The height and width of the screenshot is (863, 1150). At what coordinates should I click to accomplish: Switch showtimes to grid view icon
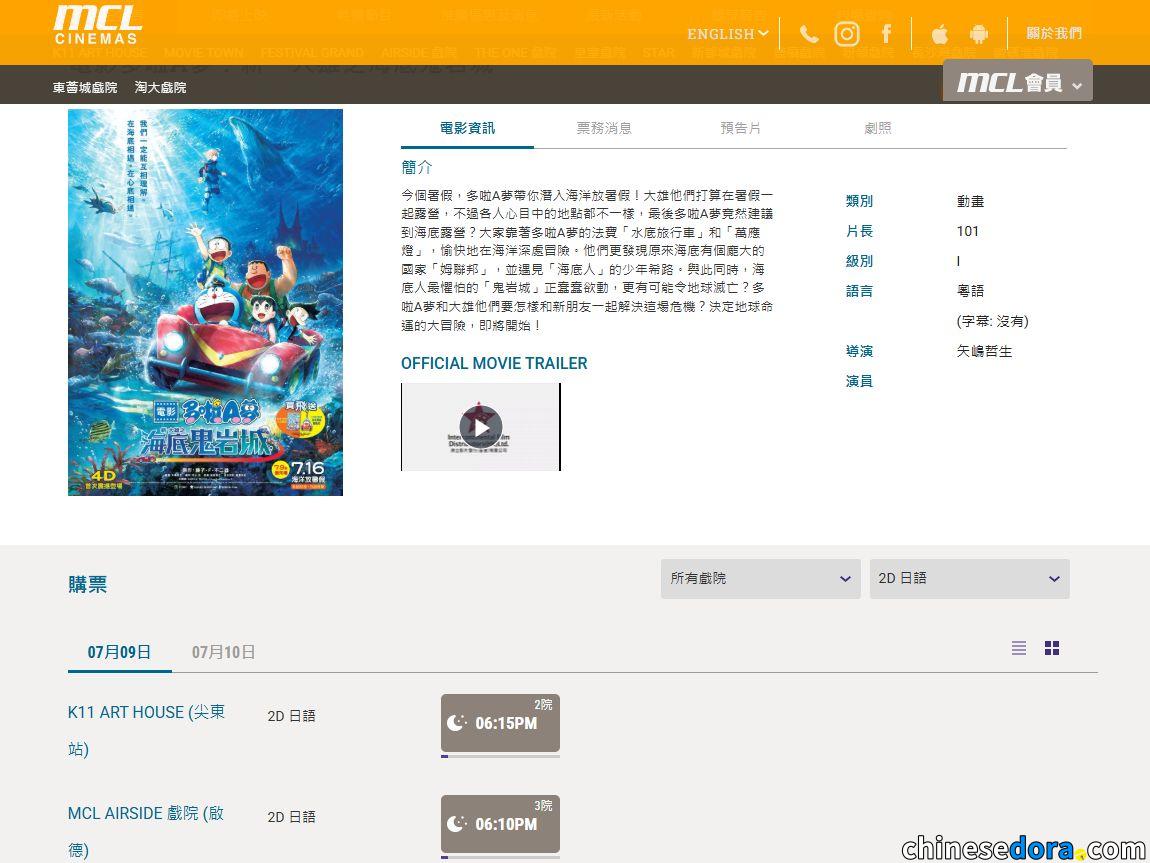(x=1052, y=648)
